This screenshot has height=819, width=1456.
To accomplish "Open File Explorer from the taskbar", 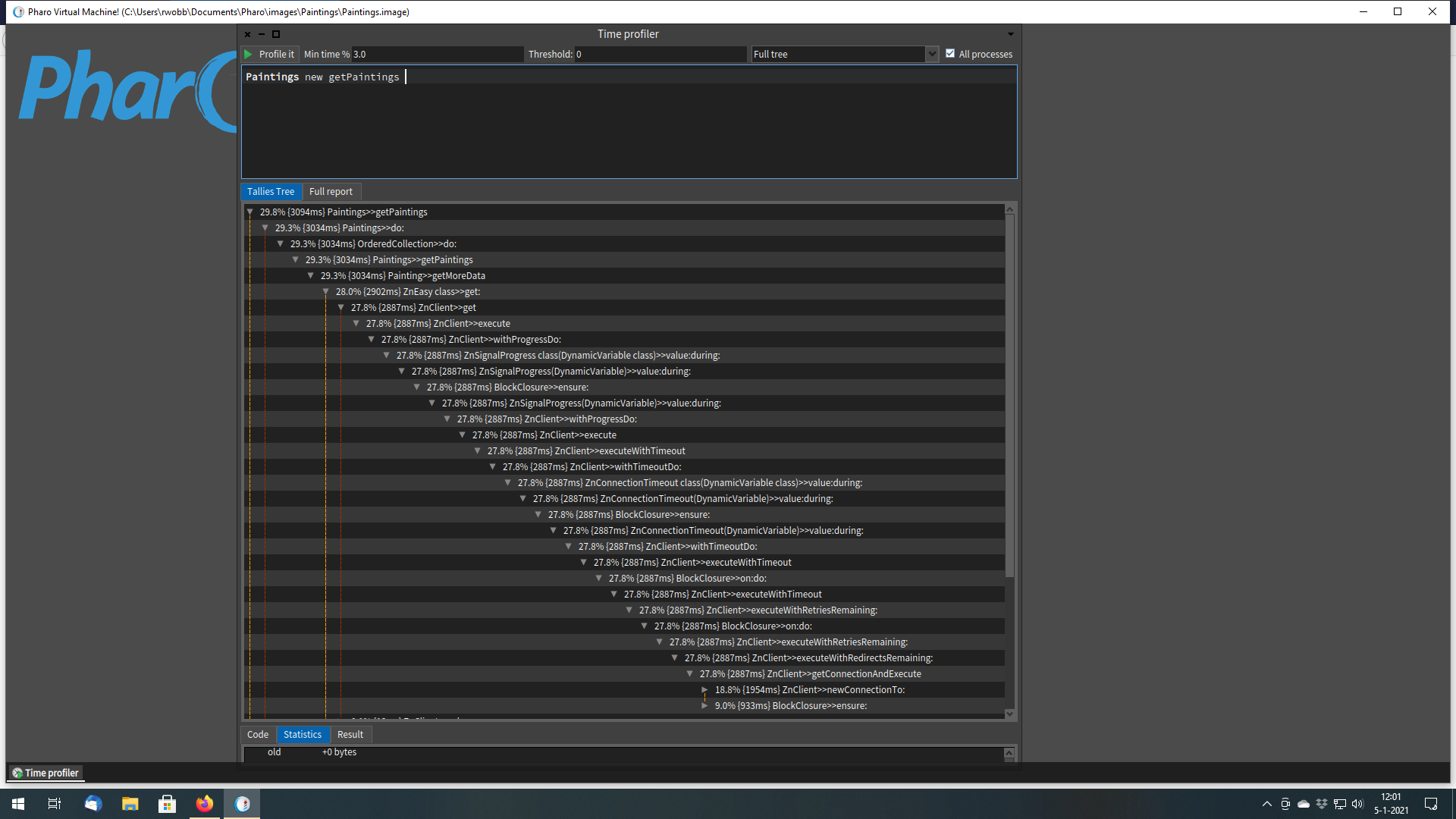I will pos(130,804).
